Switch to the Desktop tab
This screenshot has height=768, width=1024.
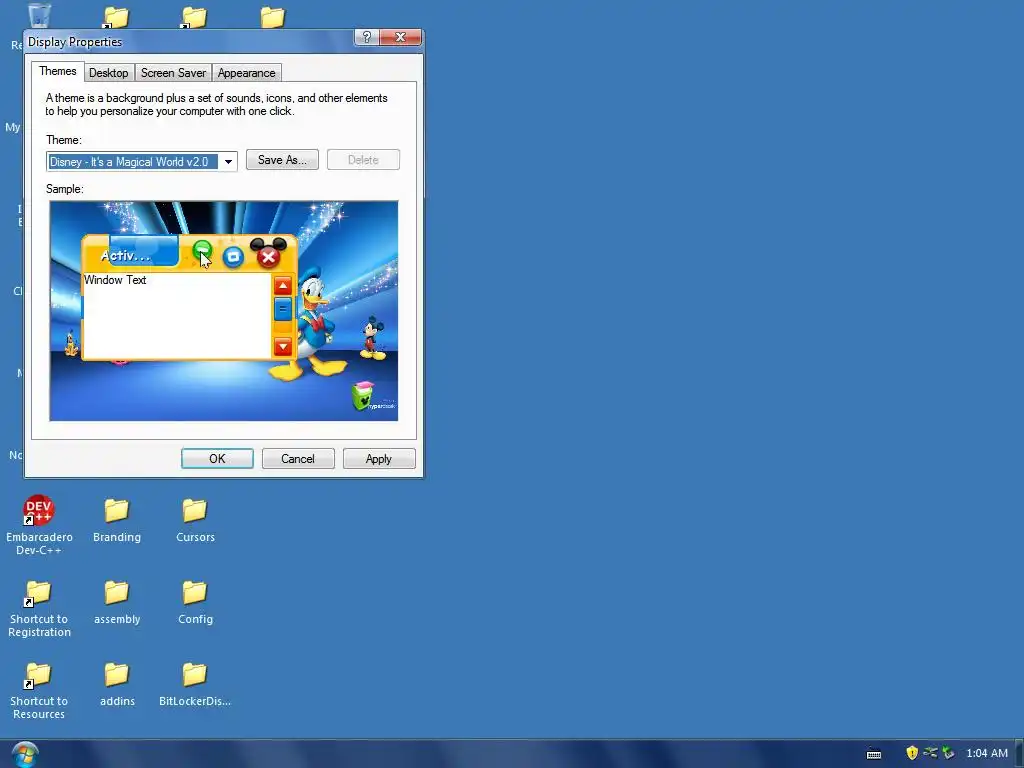[108, 73]
